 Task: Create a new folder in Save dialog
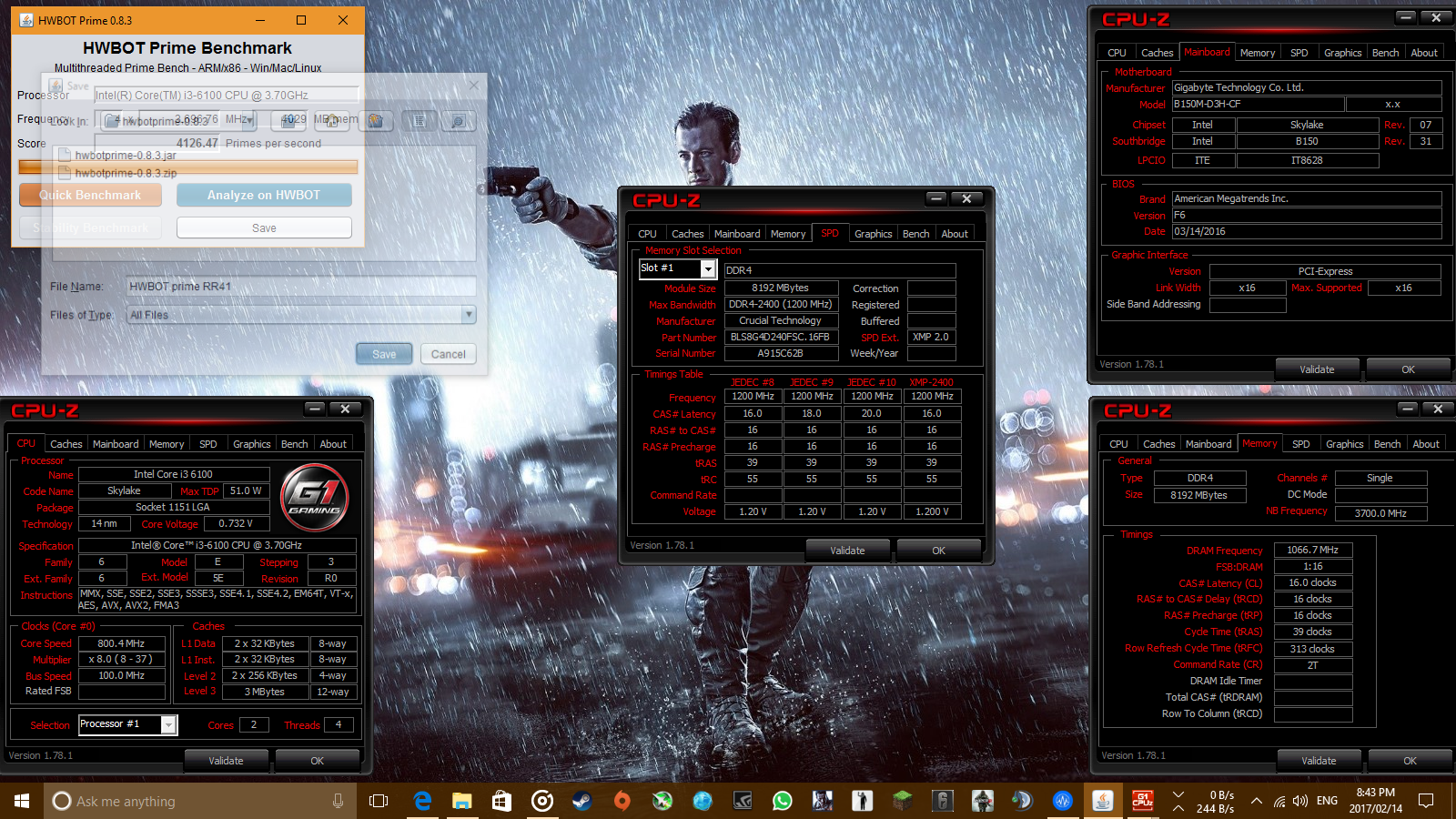coord(375,121)
